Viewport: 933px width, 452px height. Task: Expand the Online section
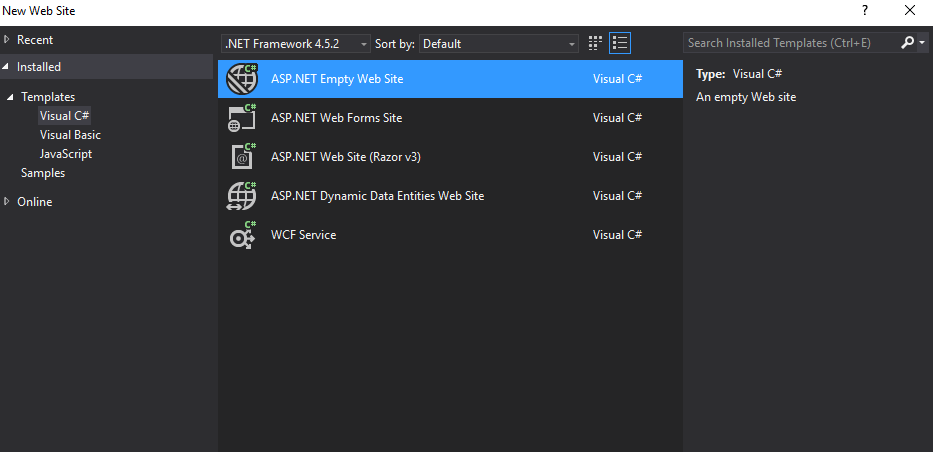point(8,202)
